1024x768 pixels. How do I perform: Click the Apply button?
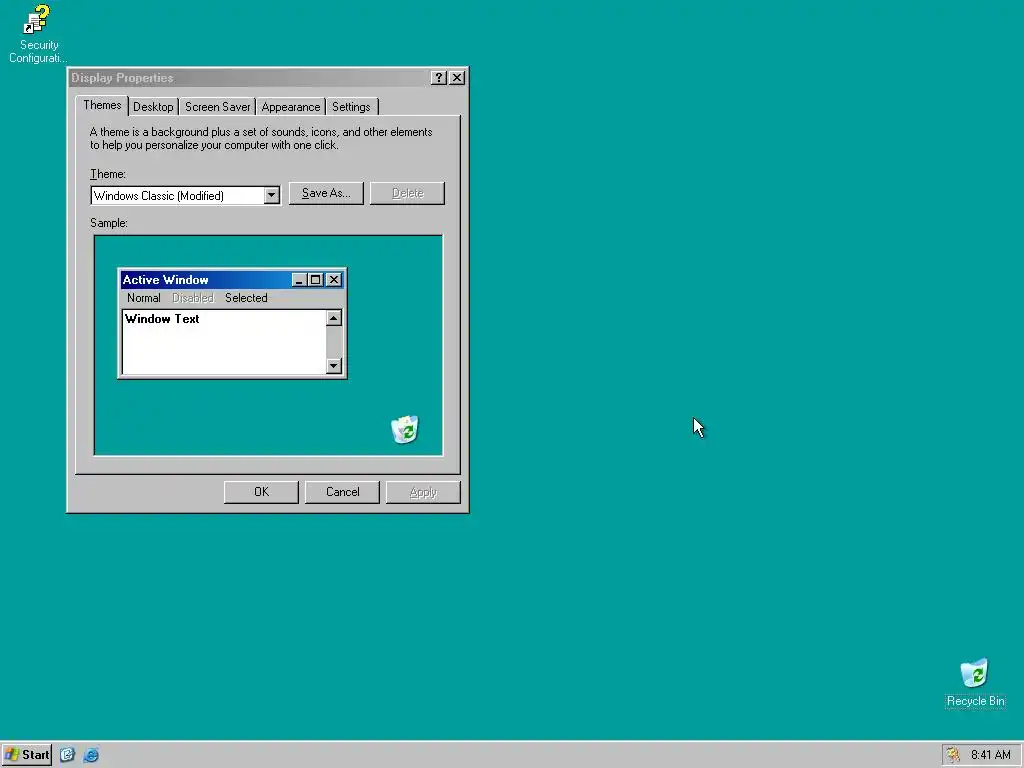[x=423, y=492]
